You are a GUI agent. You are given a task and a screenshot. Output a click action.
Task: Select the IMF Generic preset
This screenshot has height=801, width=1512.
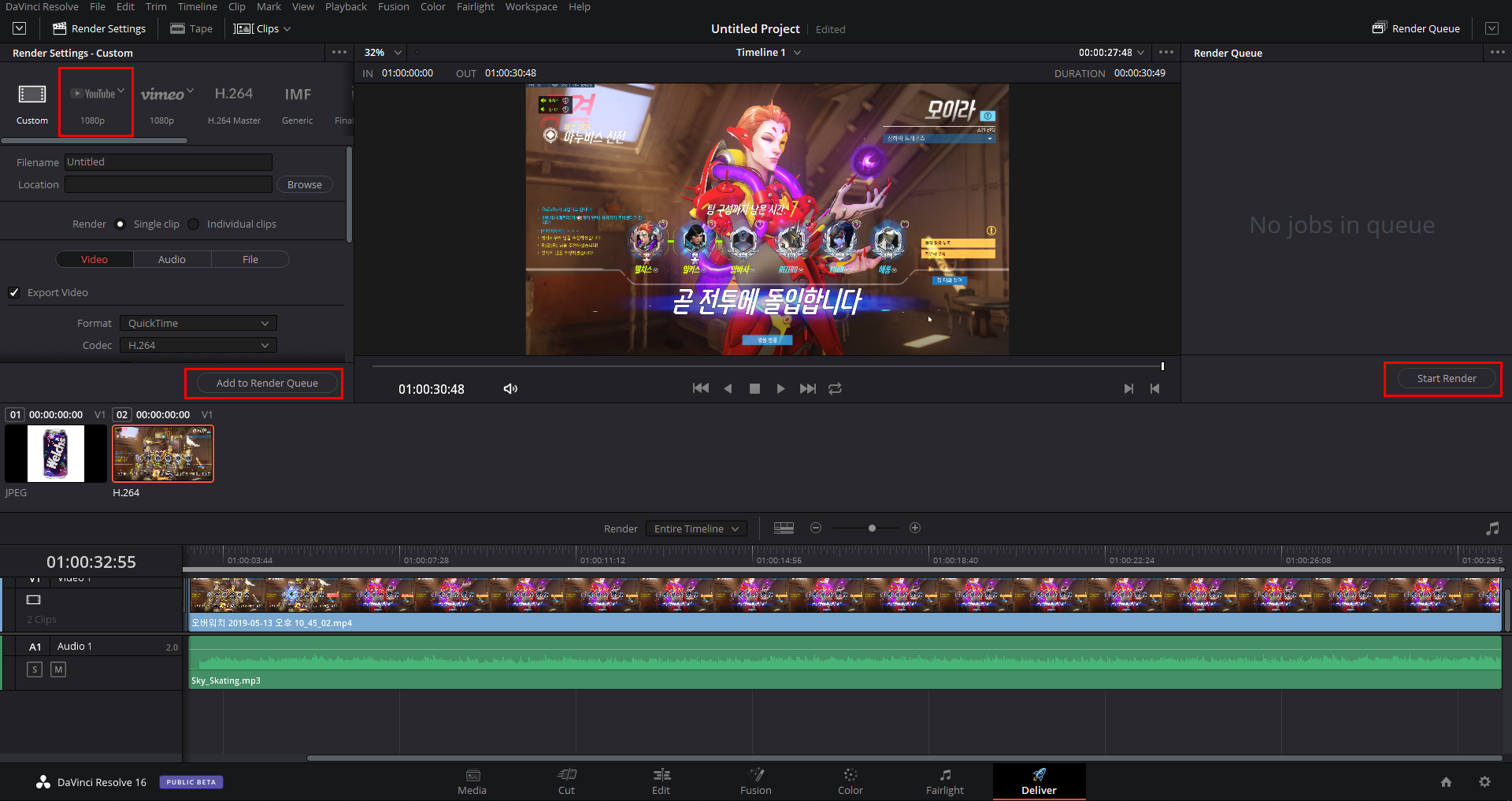tap(298, 102)
